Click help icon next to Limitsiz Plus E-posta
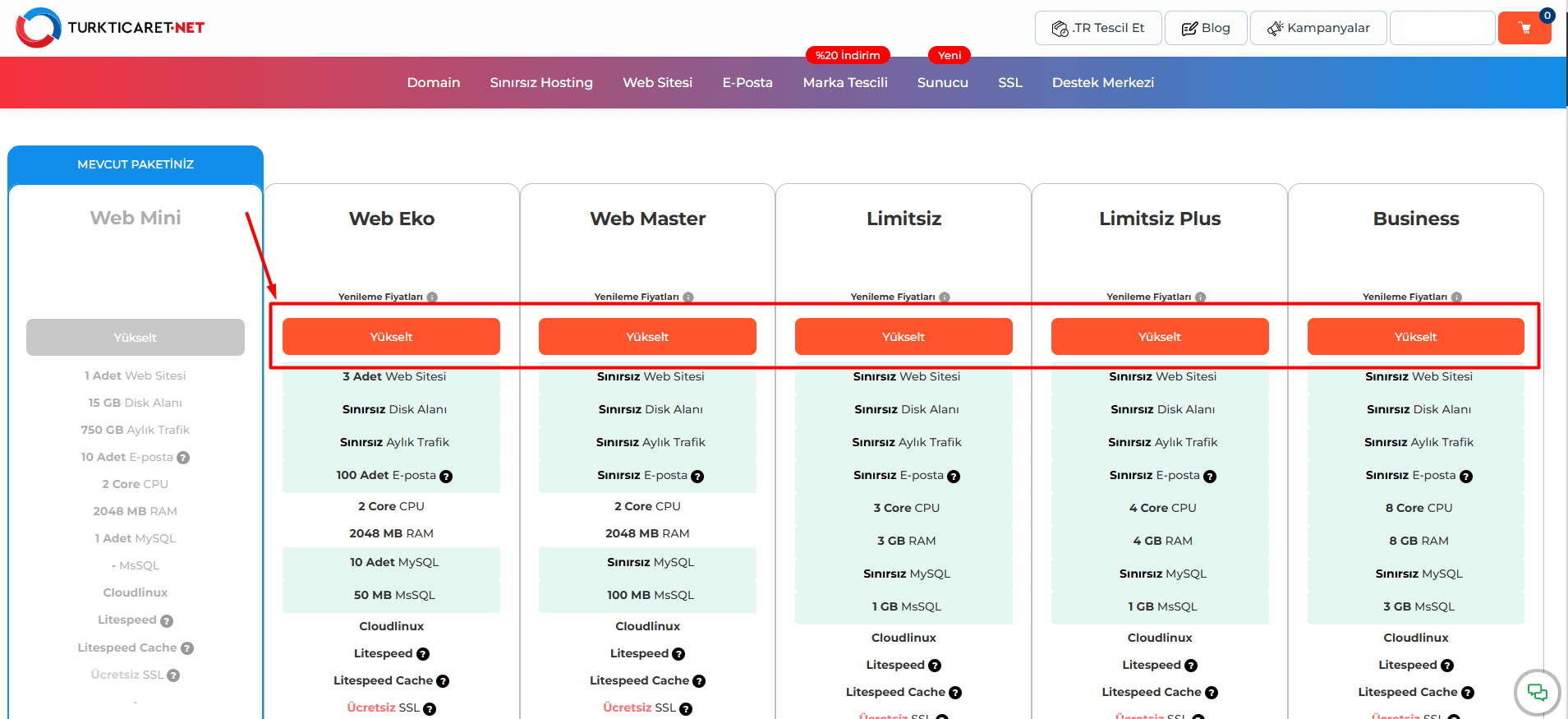 pyautogui.click(x=1210, y=477)
